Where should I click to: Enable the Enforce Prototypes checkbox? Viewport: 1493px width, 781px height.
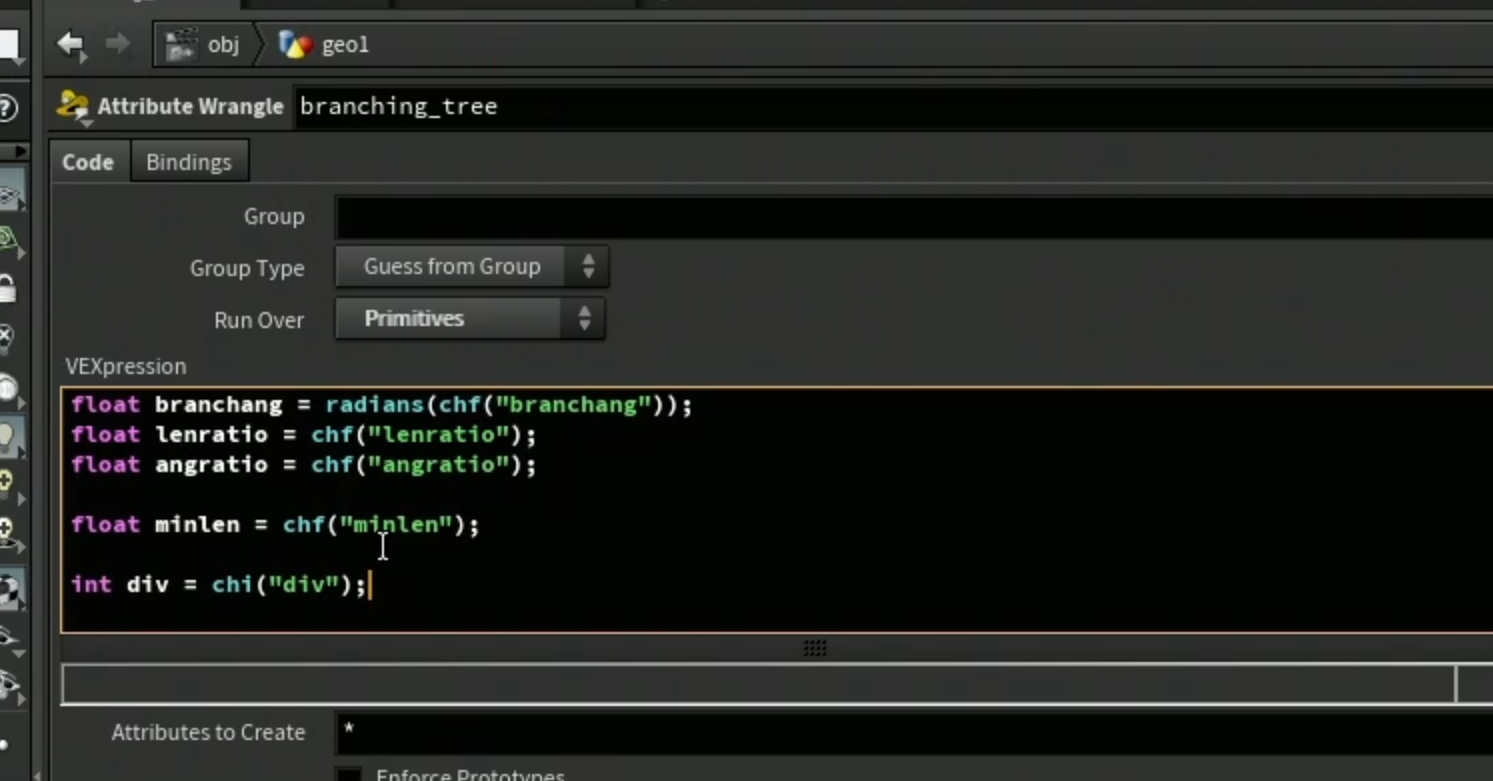[348, 775]
